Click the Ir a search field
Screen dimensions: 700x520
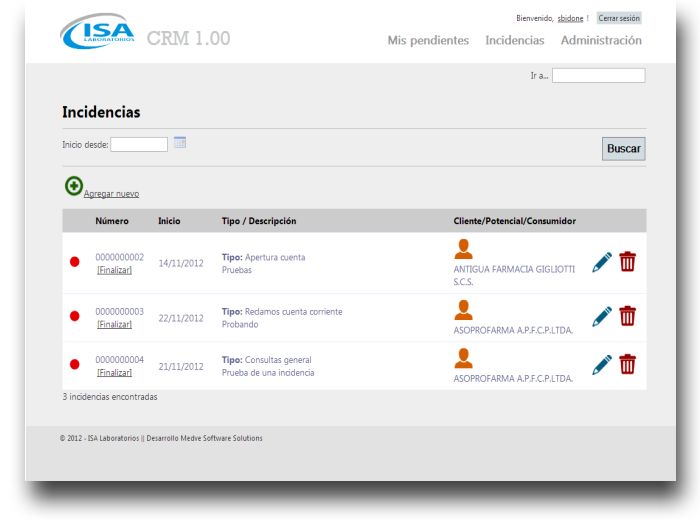[598, 75]
